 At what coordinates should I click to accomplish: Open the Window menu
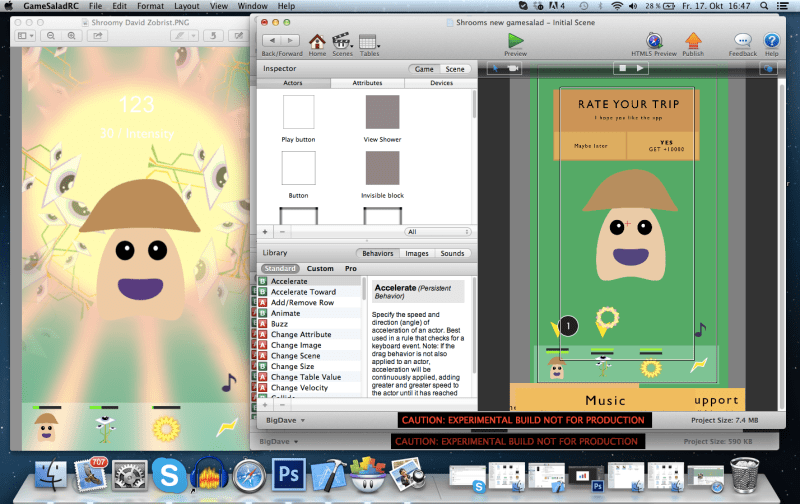(x=253, y=6)
